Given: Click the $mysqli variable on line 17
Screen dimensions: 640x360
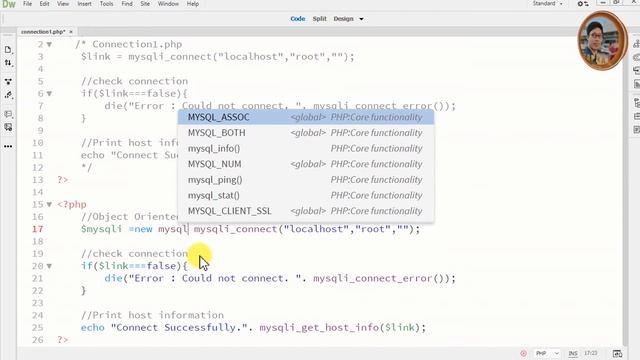Looking at the screenshot, I should pos(101,229).
